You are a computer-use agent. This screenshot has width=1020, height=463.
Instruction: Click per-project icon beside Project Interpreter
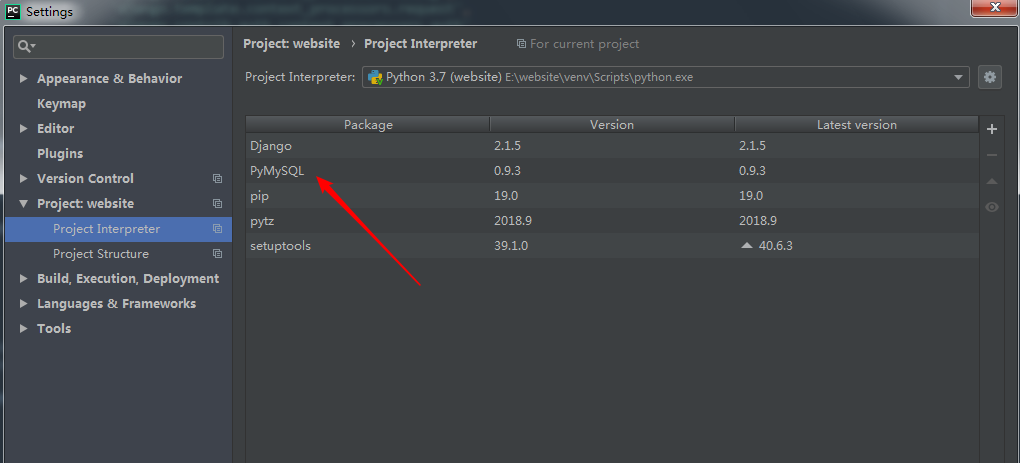pyautogui.click(x=217, y=229)
